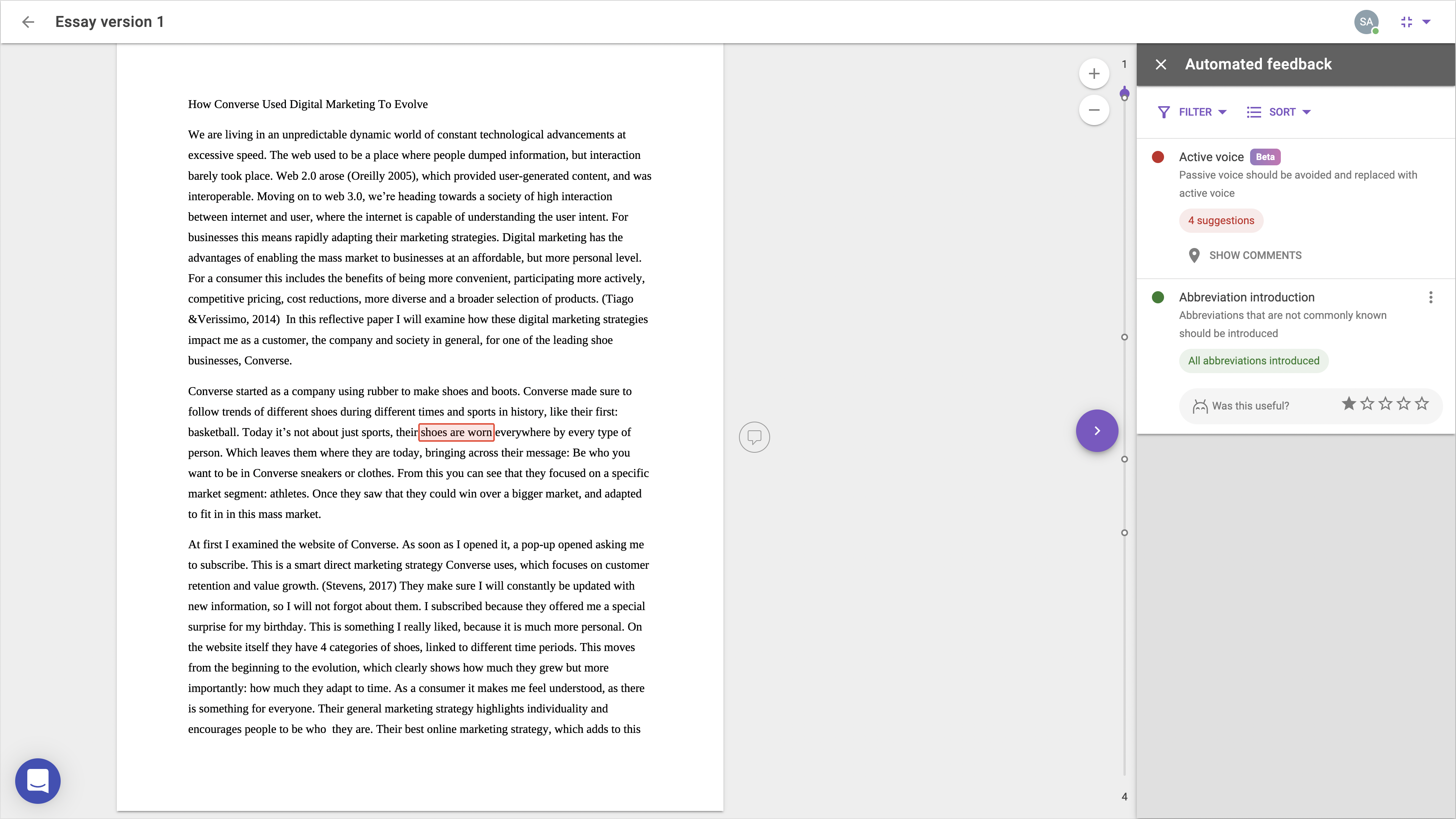Click the Beta badge
This screenshot has height=819, width=1456.
click(1265, 157)
